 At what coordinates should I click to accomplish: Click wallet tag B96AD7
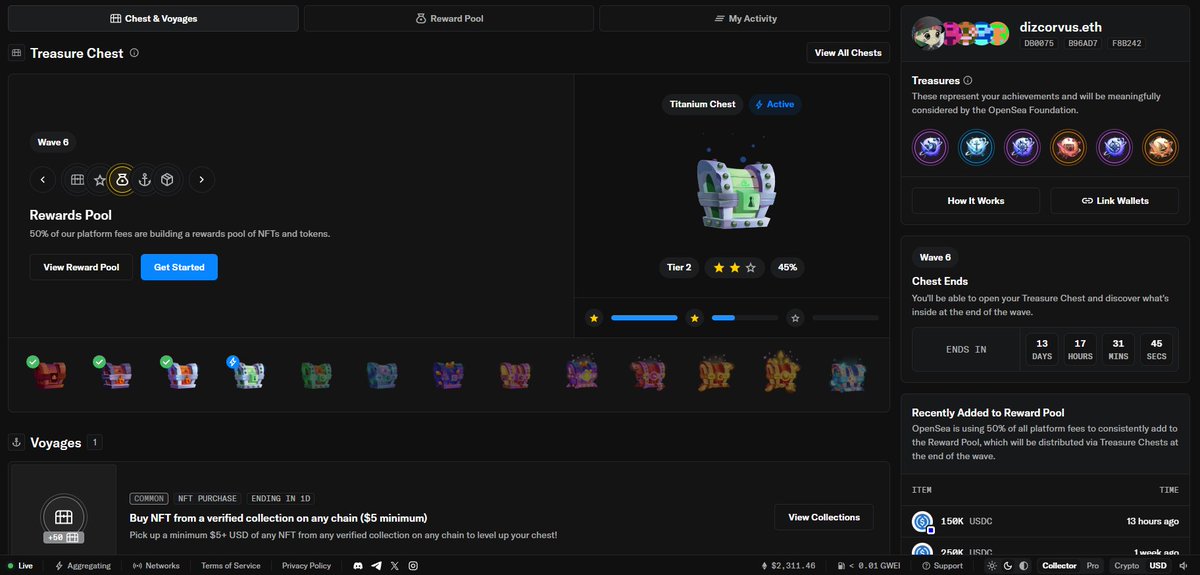tap(1082, 43)
